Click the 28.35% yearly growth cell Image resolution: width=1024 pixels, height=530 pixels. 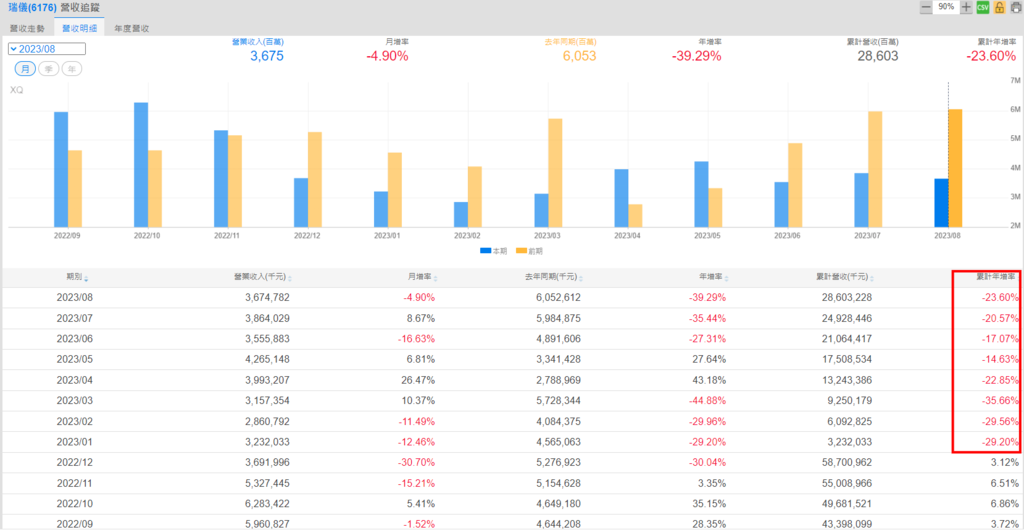tap(709, 525)
